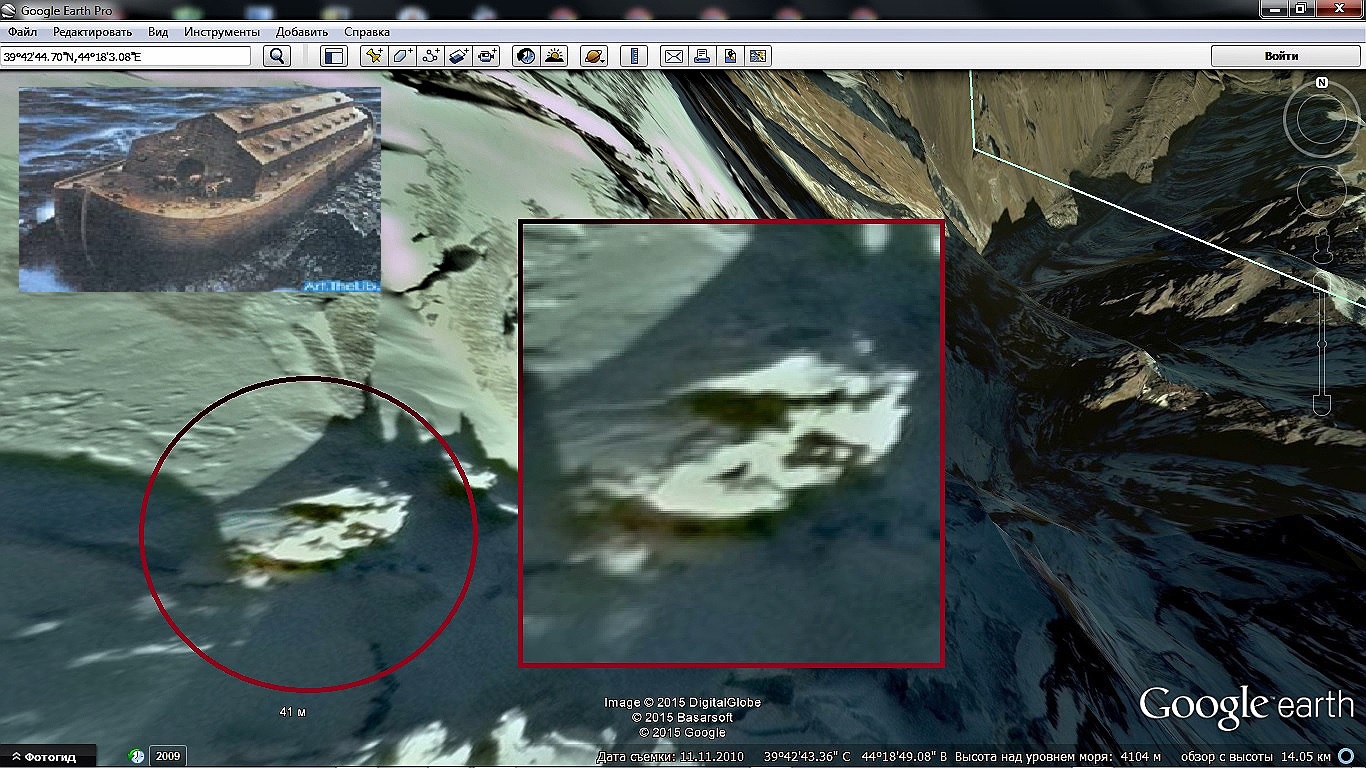Click the zoom slider handle
Screen dimensions: 1366x768
click(x=1322, y=343)
